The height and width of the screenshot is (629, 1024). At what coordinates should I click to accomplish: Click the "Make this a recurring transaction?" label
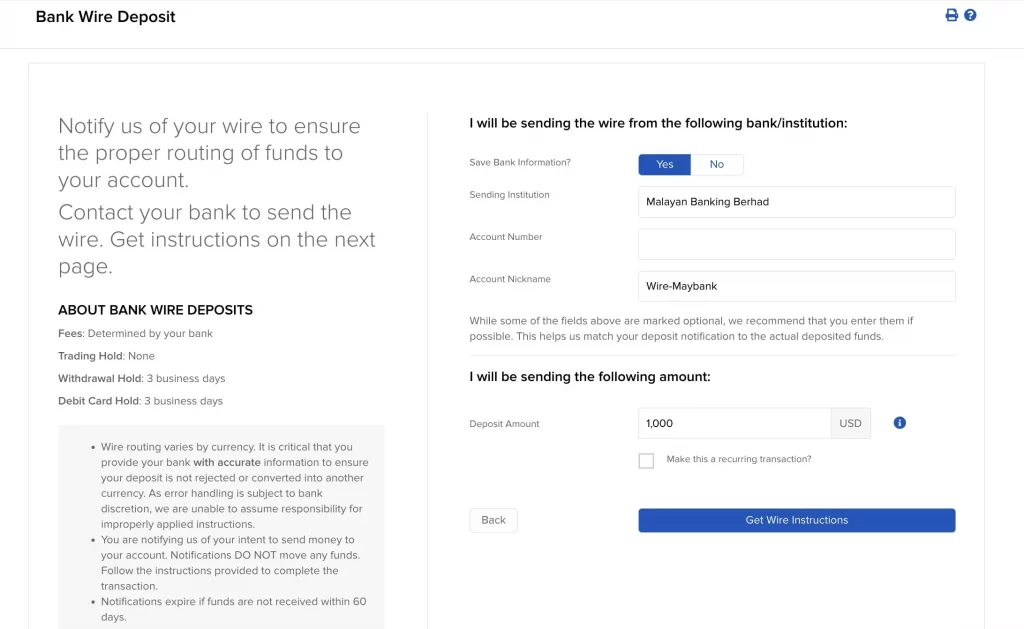point(739,459)
